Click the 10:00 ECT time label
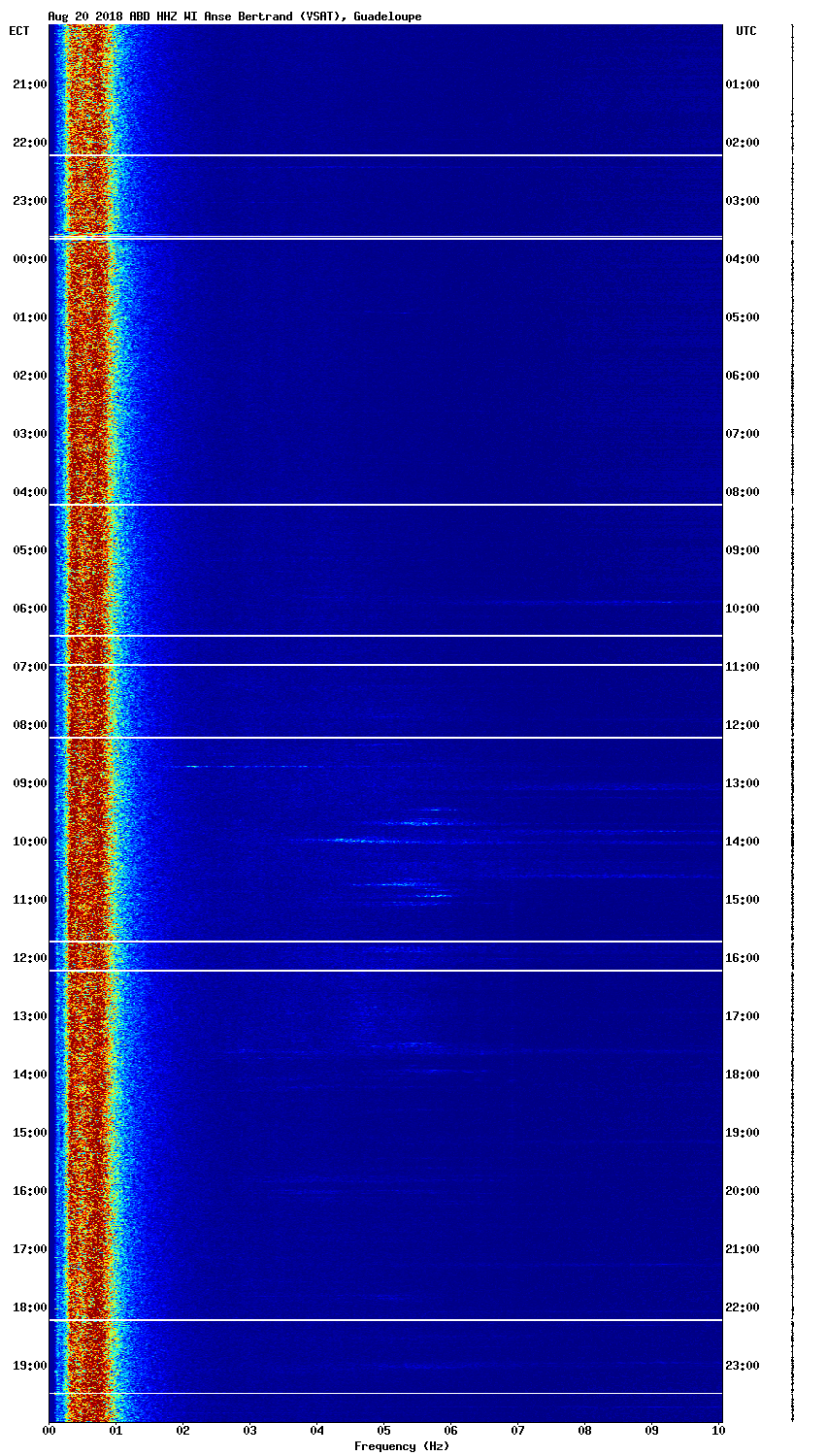827x1456 pixels. click(29, 842)
